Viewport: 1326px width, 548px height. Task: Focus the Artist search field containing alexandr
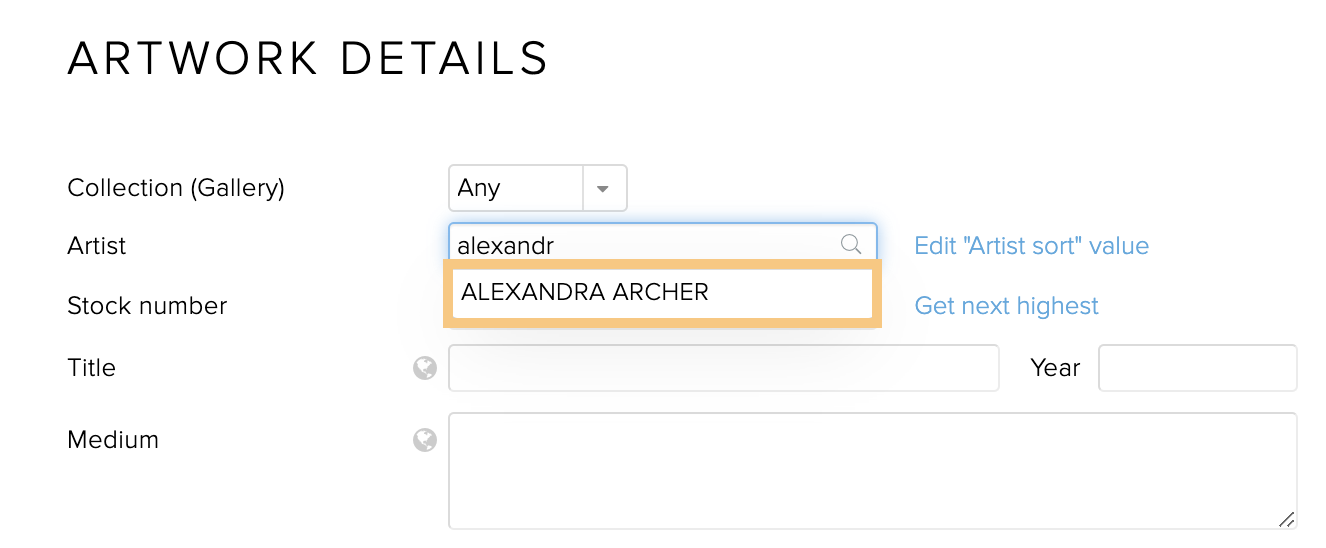(662, 245)
